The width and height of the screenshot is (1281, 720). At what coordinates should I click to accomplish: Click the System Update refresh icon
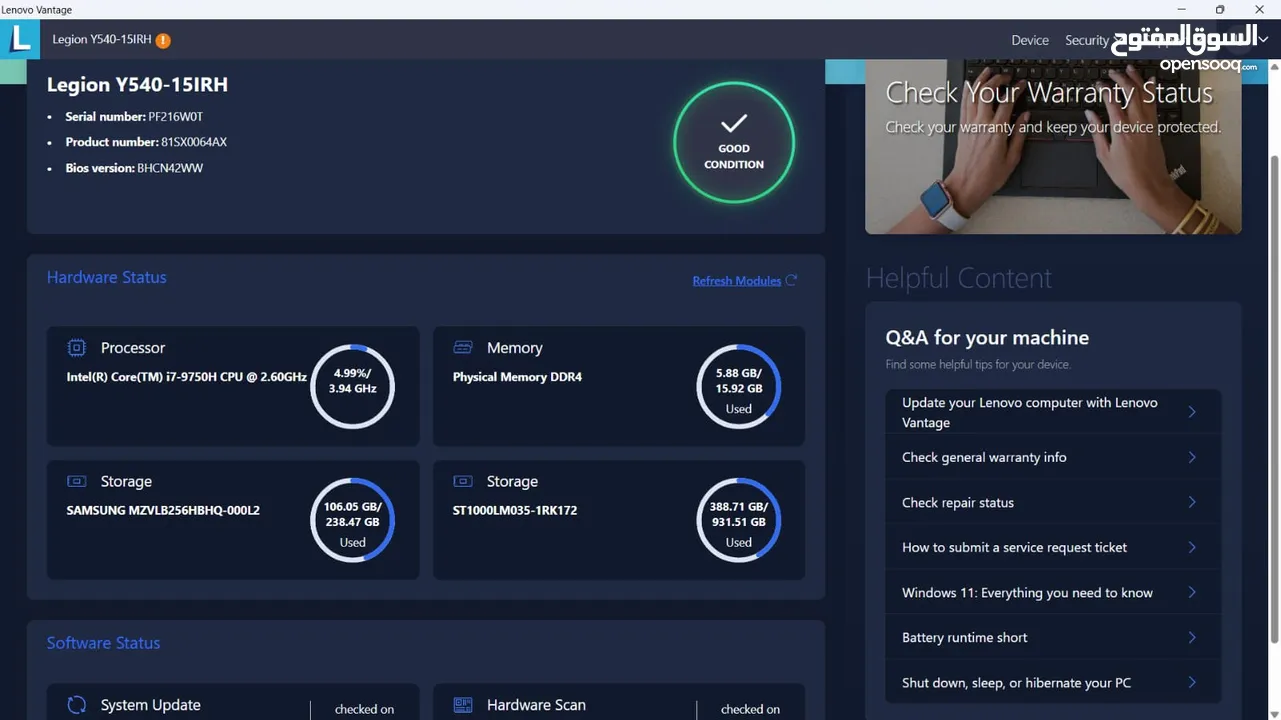click(x=76, y=704)
